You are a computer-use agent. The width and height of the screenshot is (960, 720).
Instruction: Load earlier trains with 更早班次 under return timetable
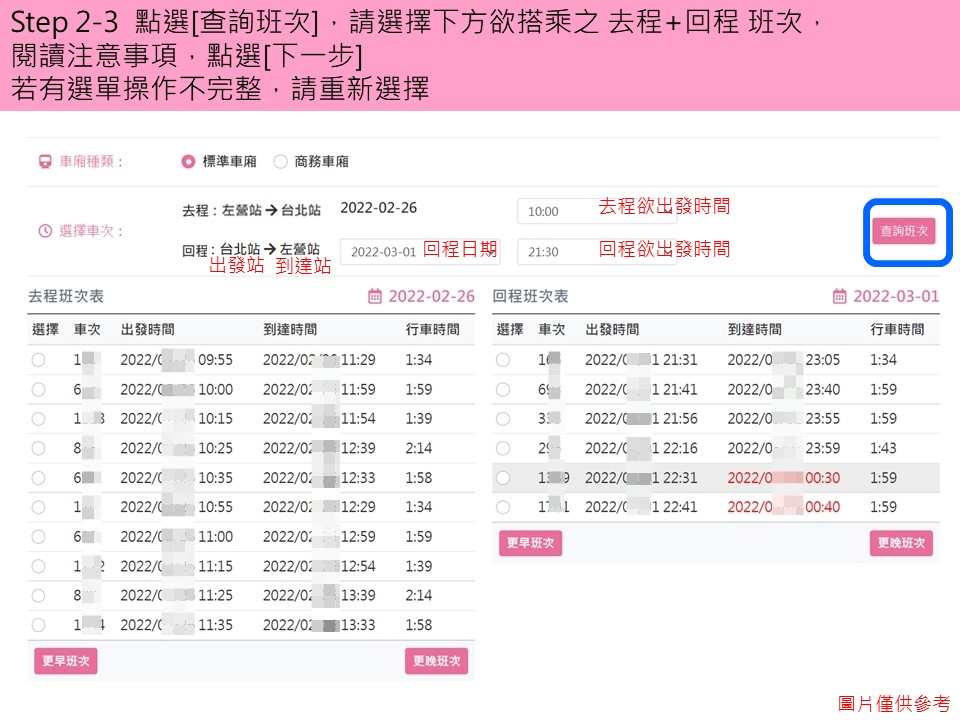530,543
